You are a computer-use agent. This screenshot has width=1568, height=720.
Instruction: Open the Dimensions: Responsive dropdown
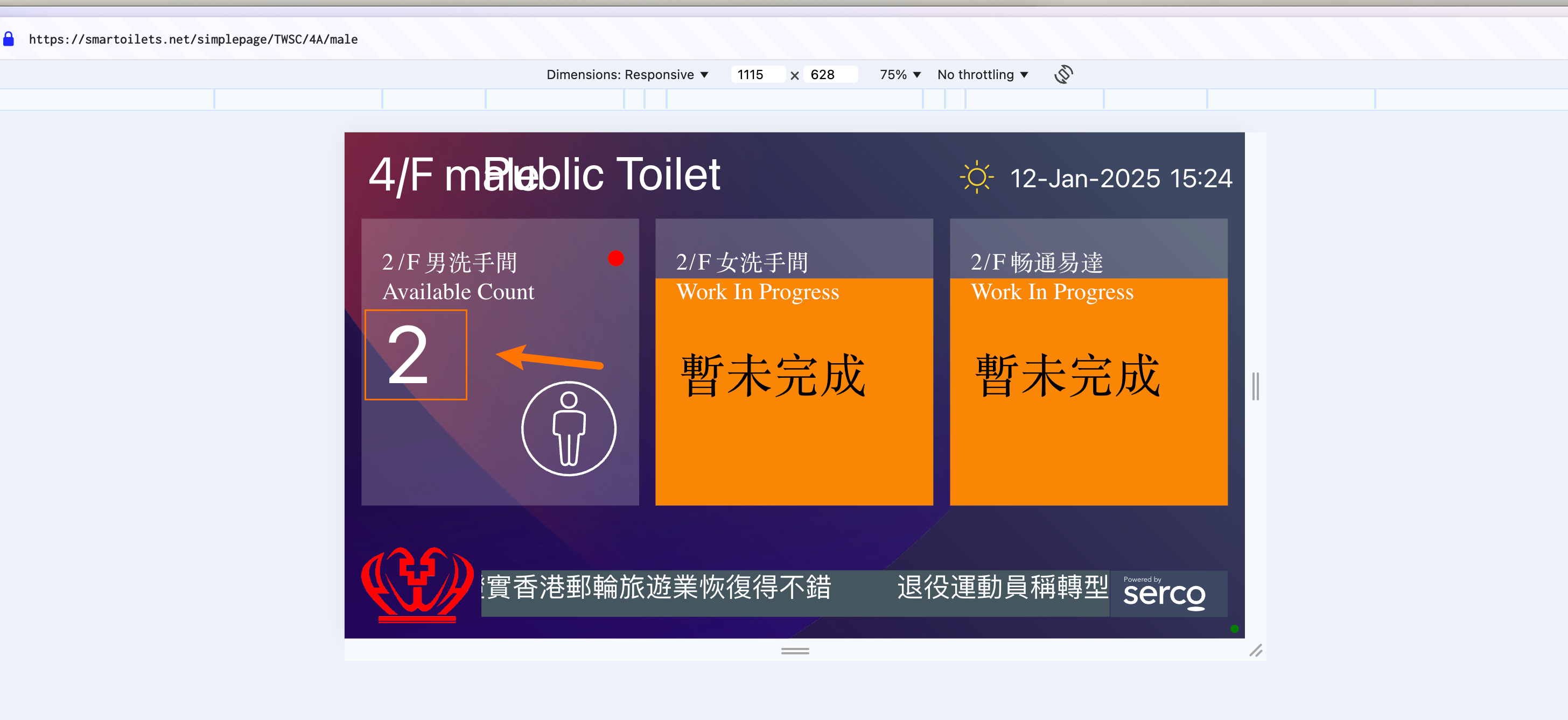coord(627,75)
